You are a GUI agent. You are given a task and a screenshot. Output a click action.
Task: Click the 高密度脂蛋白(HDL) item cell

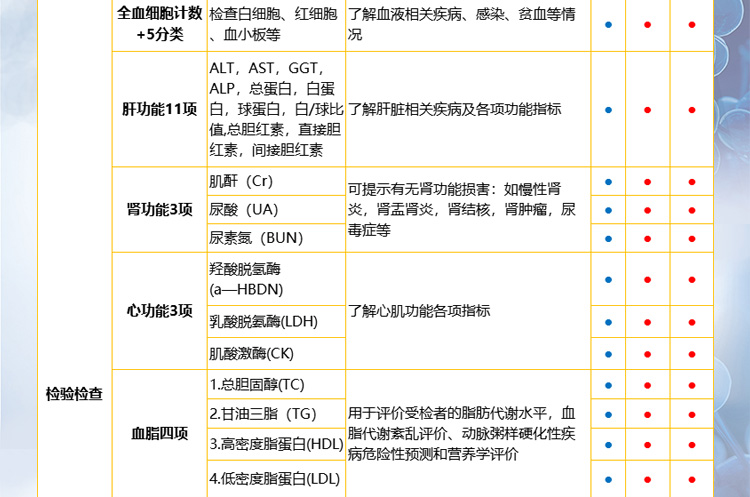pyautogui.click(x=276, y=444)
